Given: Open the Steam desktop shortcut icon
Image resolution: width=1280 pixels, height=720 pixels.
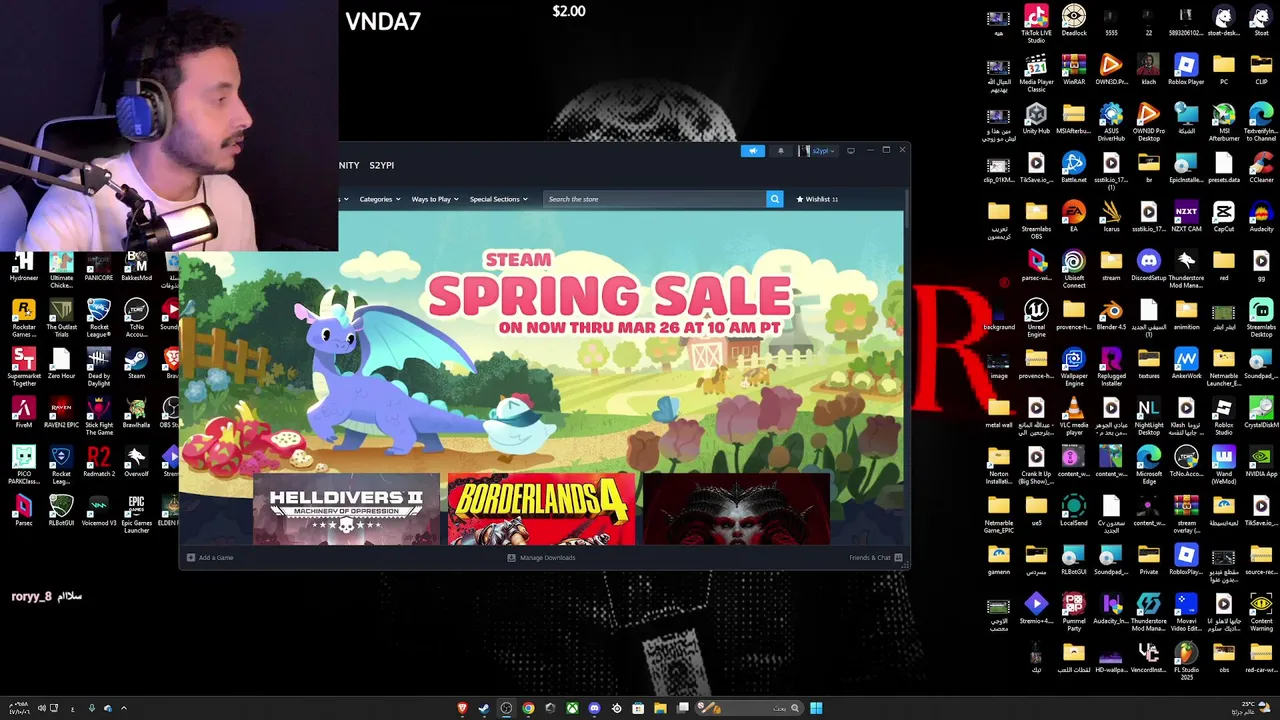Looking at the screenshot, I should coord(136,364).
